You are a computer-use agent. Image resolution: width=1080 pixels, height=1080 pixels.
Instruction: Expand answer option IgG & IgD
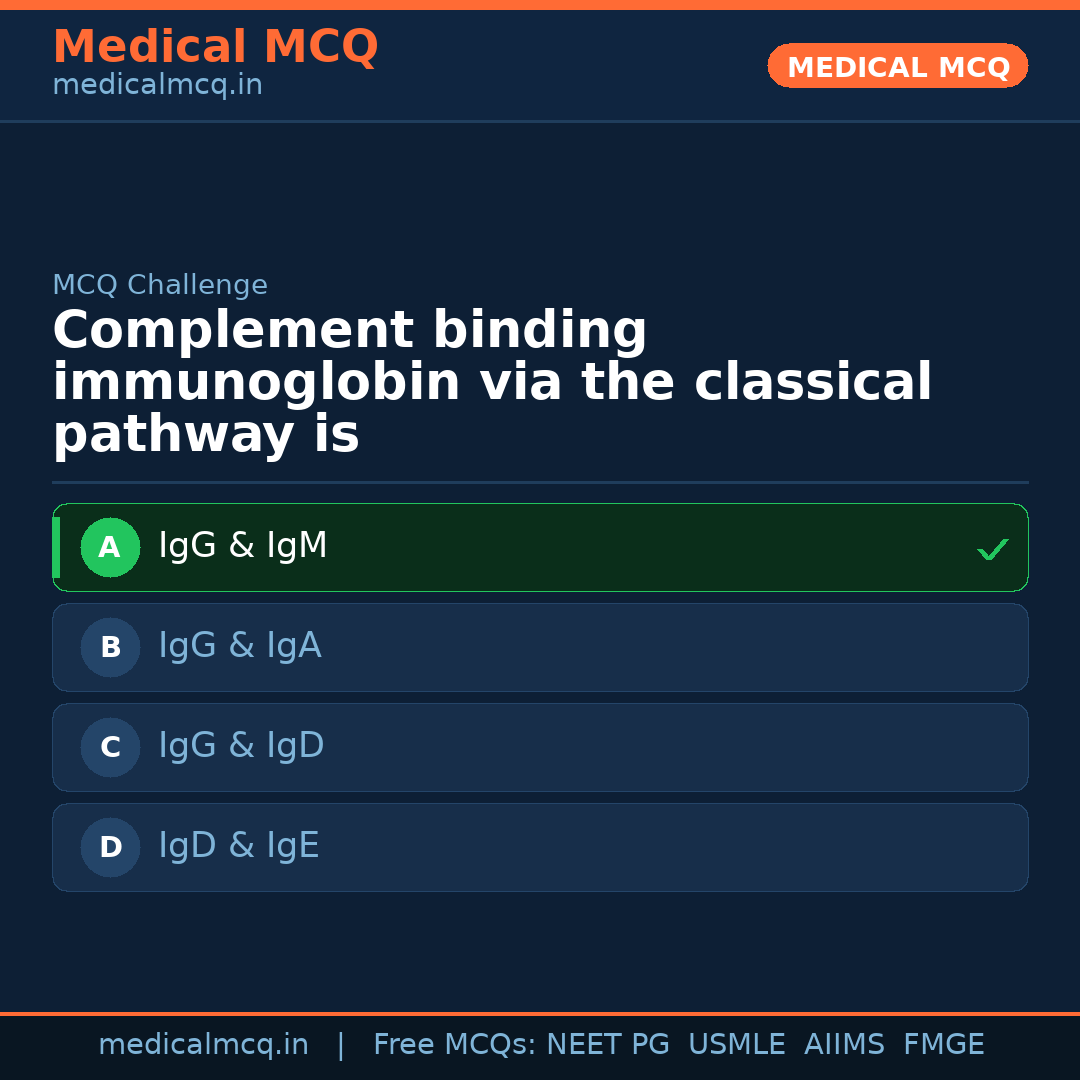pos(540,747)
